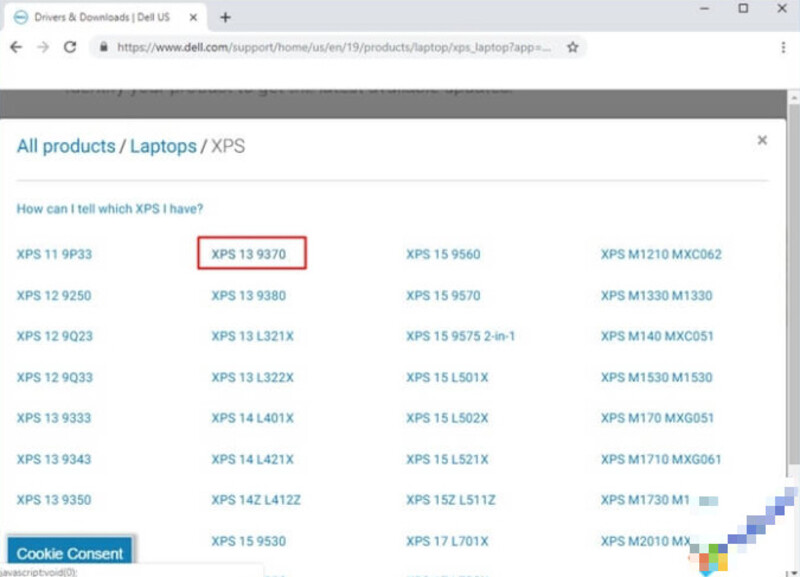Choose XPS 13 9350
Image resolution: width=800 pixels, height=577 pixels.
click(x=54, y=500)
